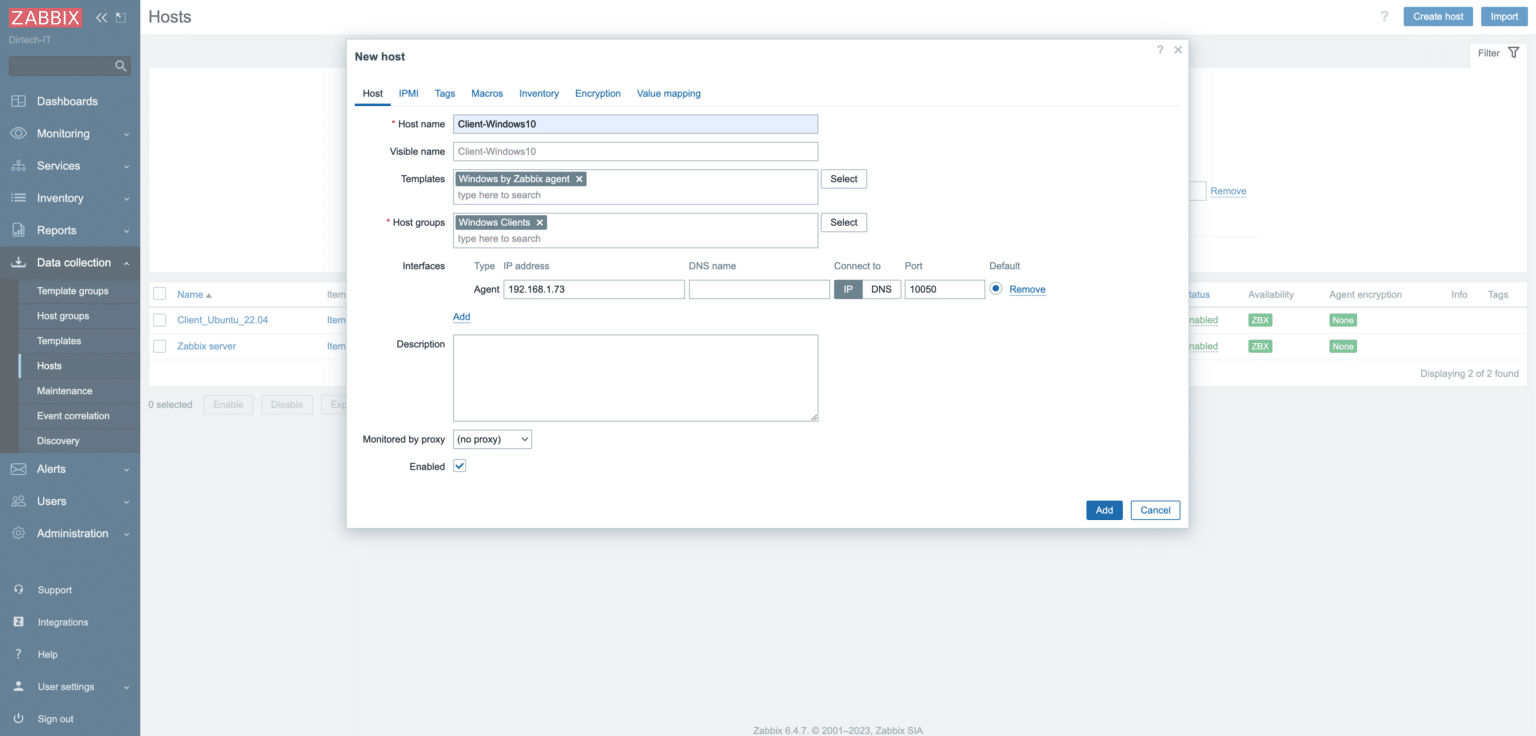Select the checkbox next to Client_Ubuntu_22.04
Screen dimensions: 1536x736
pos(159,319)
